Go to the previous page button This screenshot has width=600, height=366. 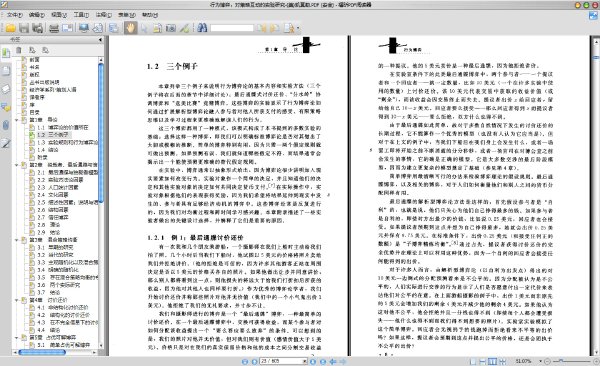point(254,361)
